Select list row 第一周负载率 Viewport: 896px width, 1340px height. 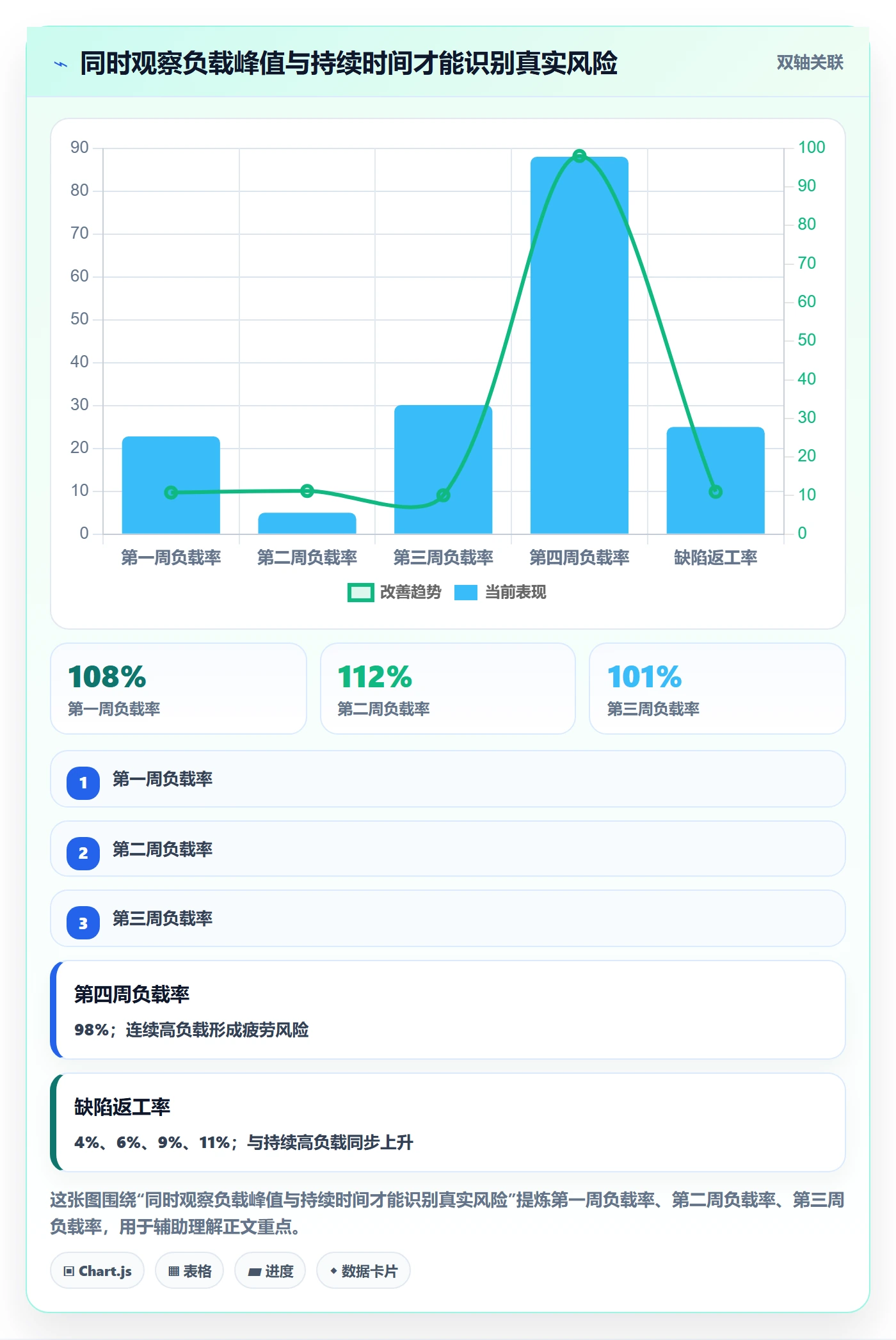[448, 779]
